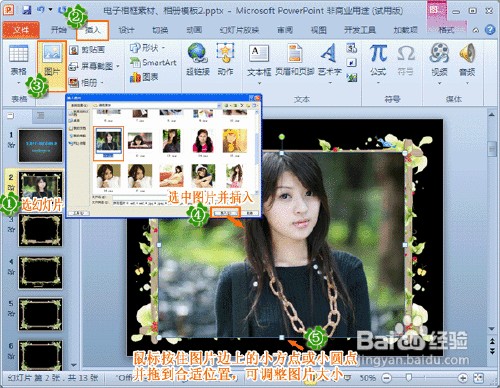Pick the portrait thumbnail selected in the dialog
Viewport: 500px width, 388px height.
pyautogui.click(x=108, y=143)
